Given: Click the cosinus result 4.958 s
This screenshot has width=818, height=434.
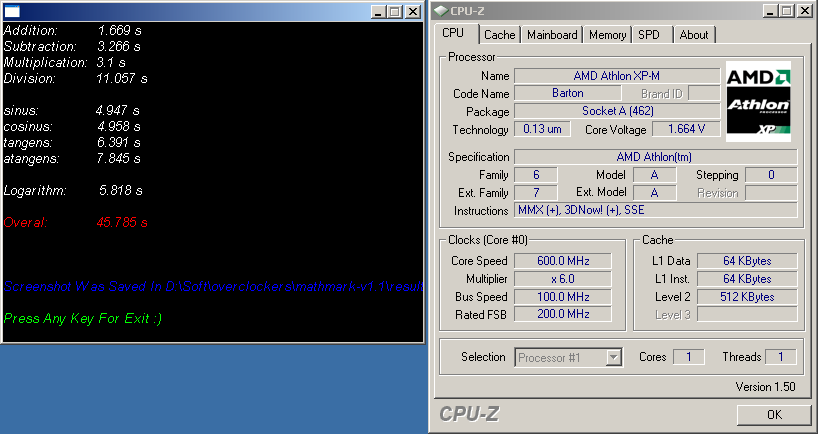Looking at the screenshot, I should pos(118,127).
